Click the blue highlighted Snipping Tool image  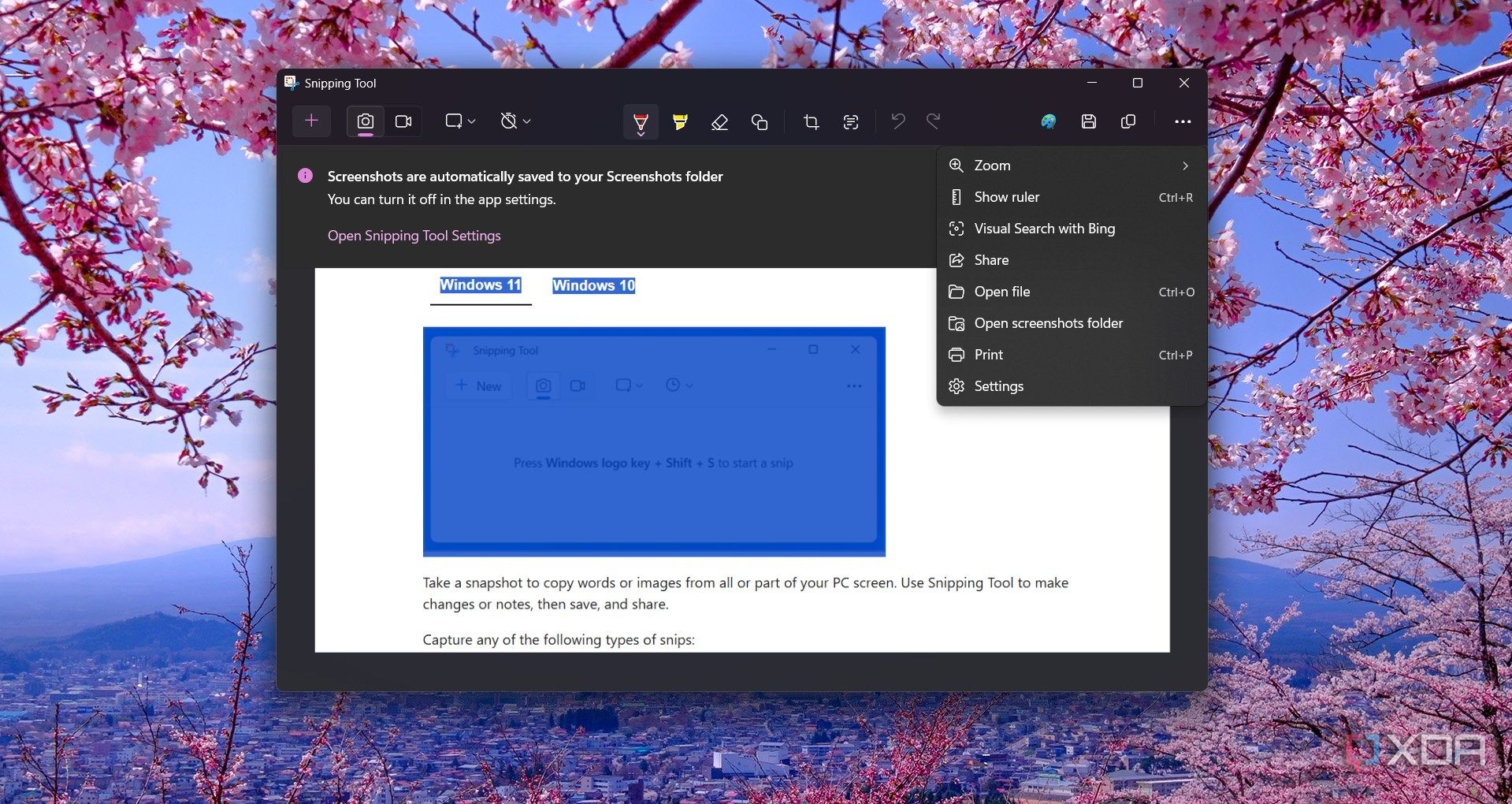point(654,441)
